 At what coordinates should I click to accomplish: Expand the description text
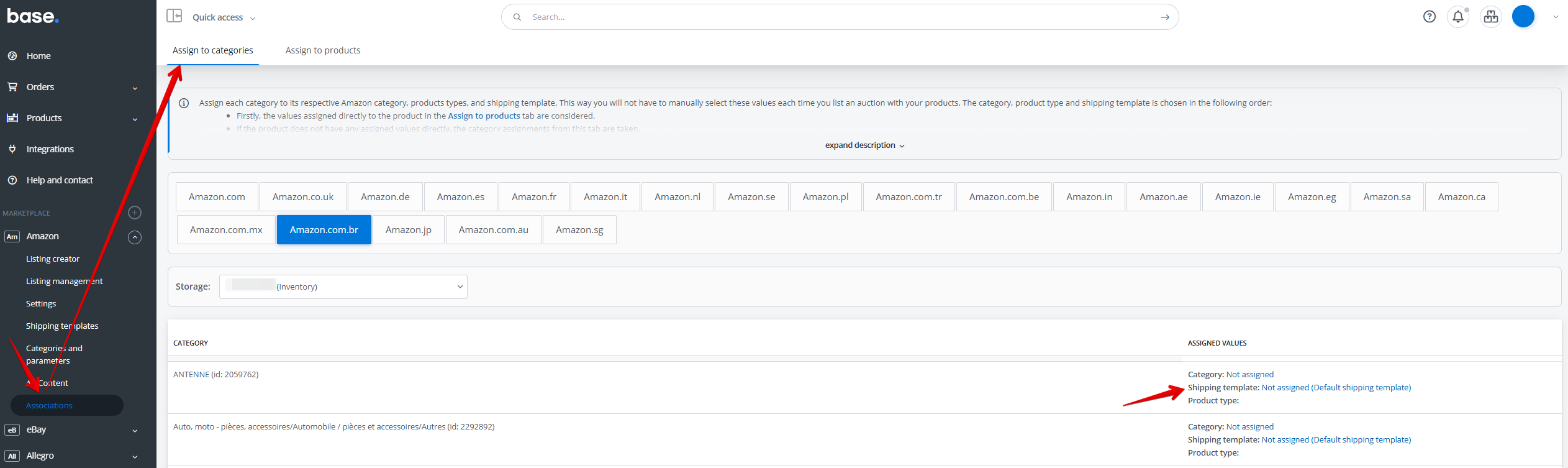(864, 145)
